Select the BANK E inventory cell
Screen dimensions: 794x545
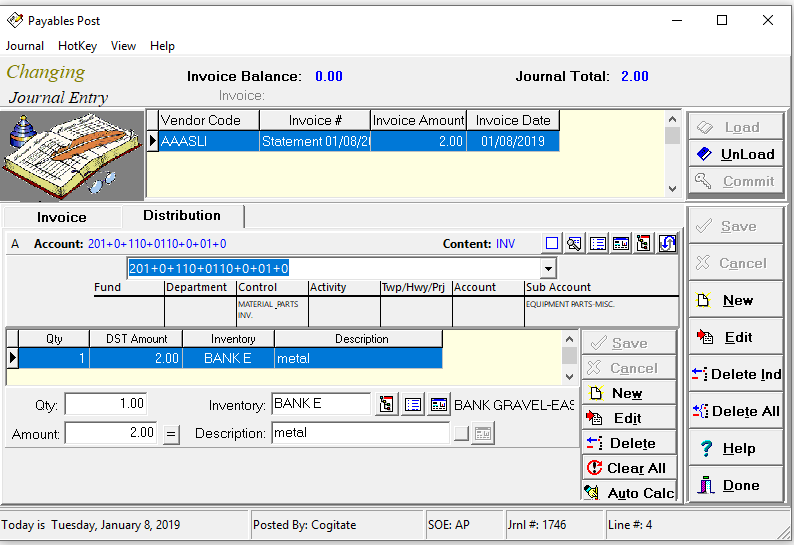coord(228,358)
